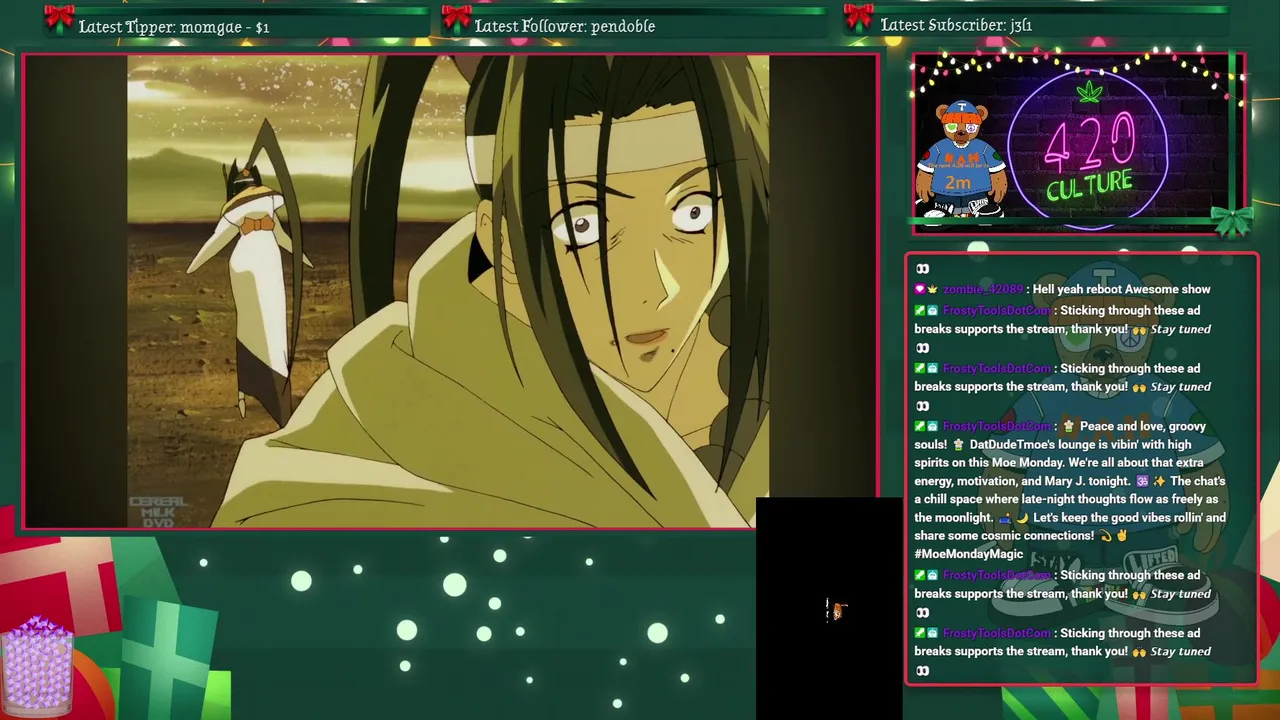Click the purple bead jar in bottom-left corner
Screen dimensions: 1280x720
coord(37,665)
